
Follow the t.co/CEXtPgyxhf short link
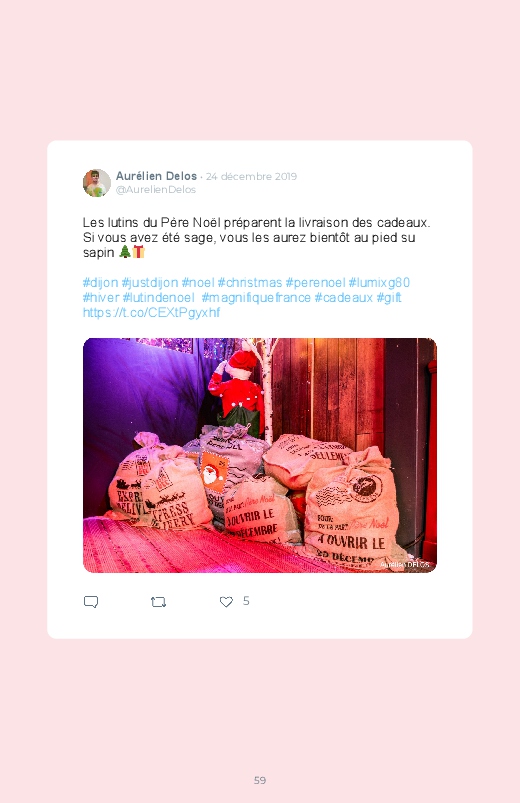coord(152,312)
